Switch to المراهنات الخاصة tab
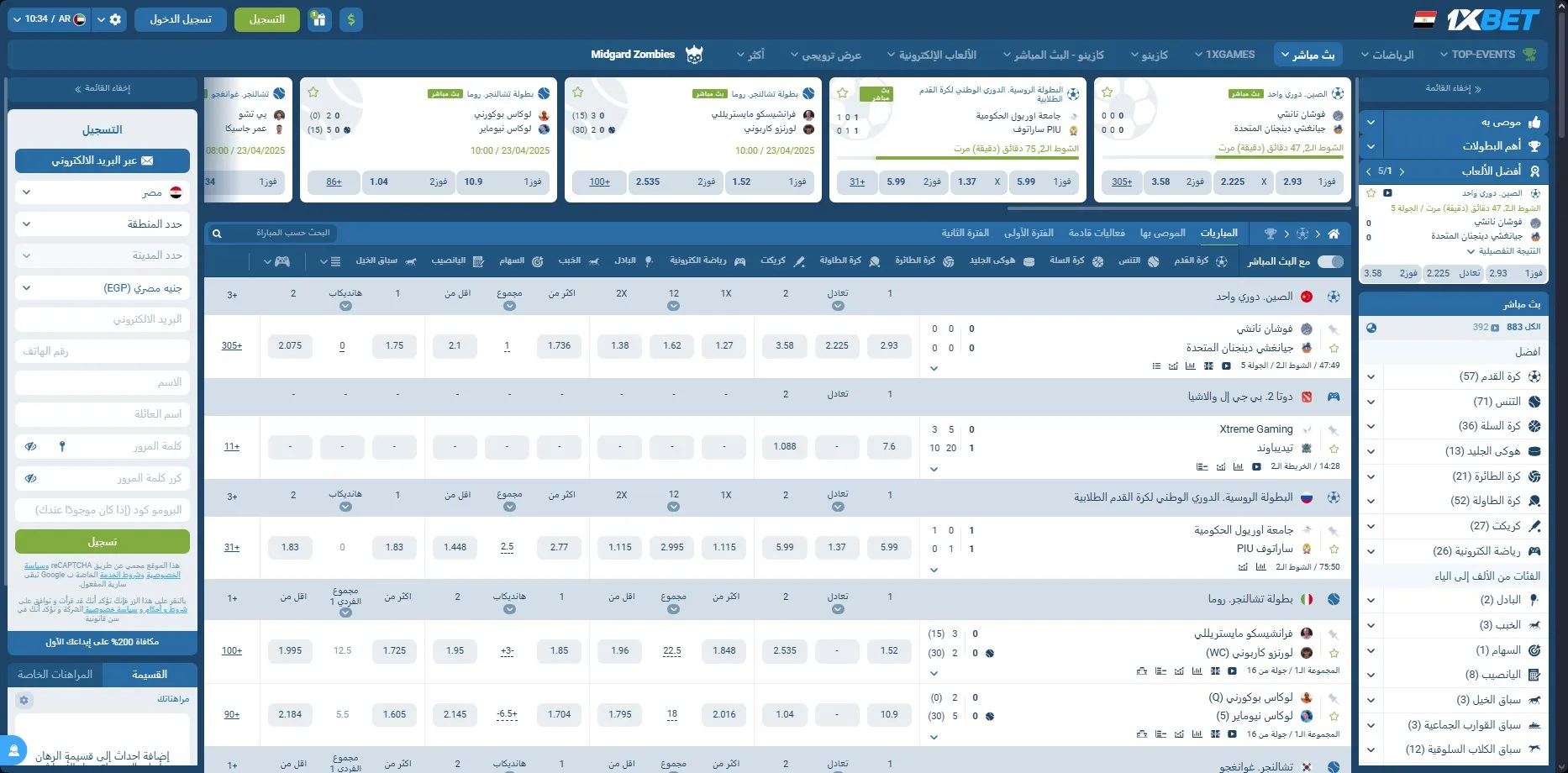 tap(55, 675)
